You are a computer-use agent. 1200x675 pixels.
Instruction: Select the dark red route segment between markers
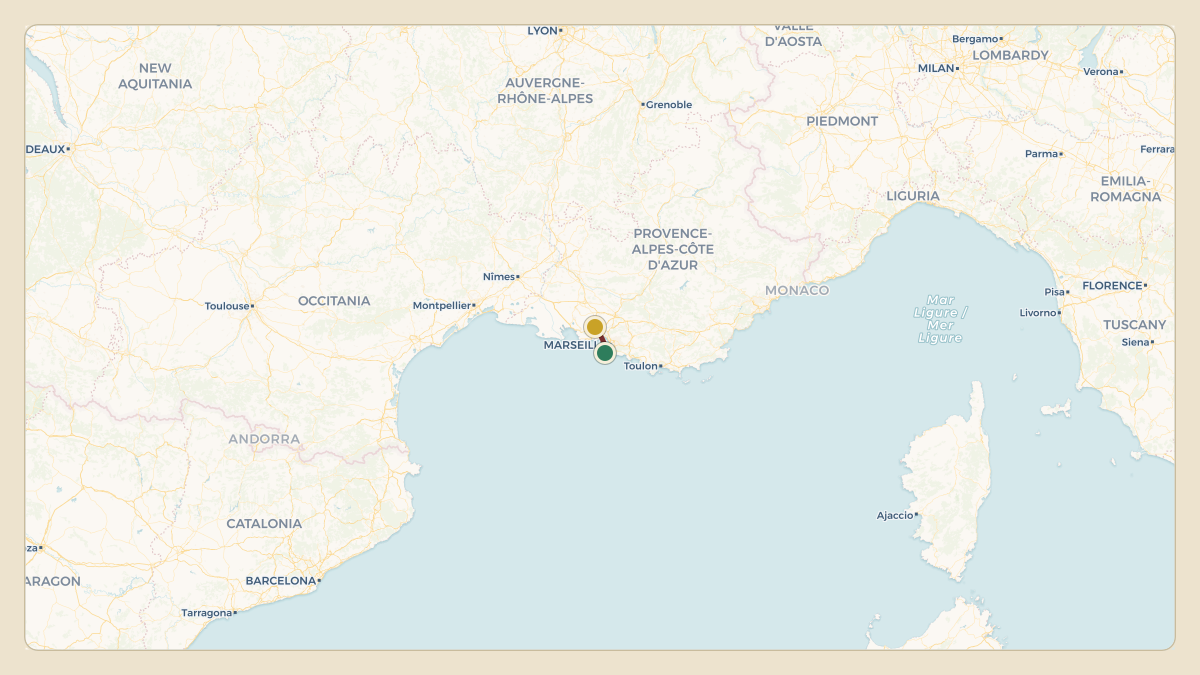[601, 340]
